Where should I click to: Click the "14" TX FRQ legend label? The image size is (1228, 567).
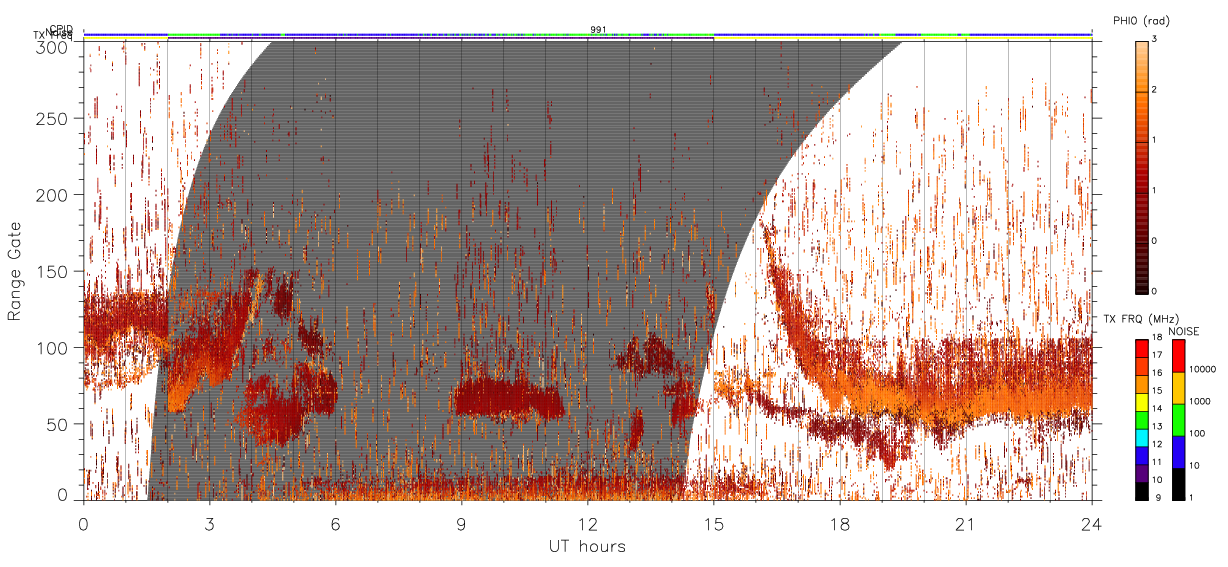pyautogui.click(x=1157, y=408)
